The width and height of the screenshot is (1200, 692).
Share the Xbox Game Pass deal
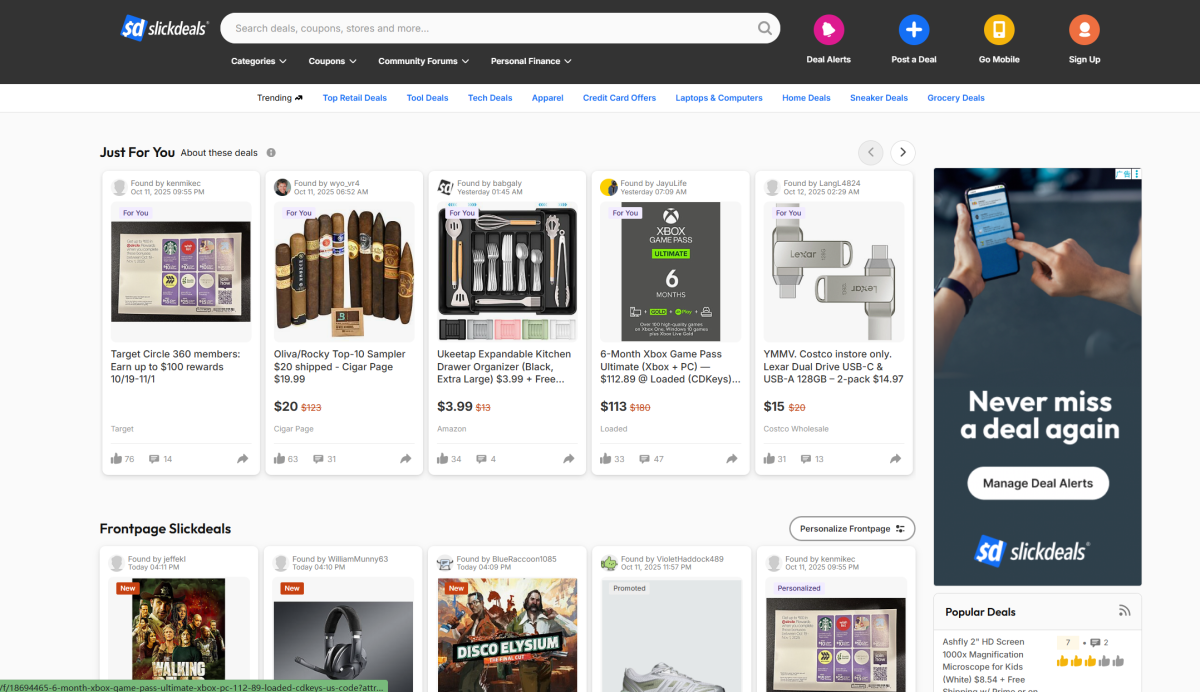tap(731, 459)
